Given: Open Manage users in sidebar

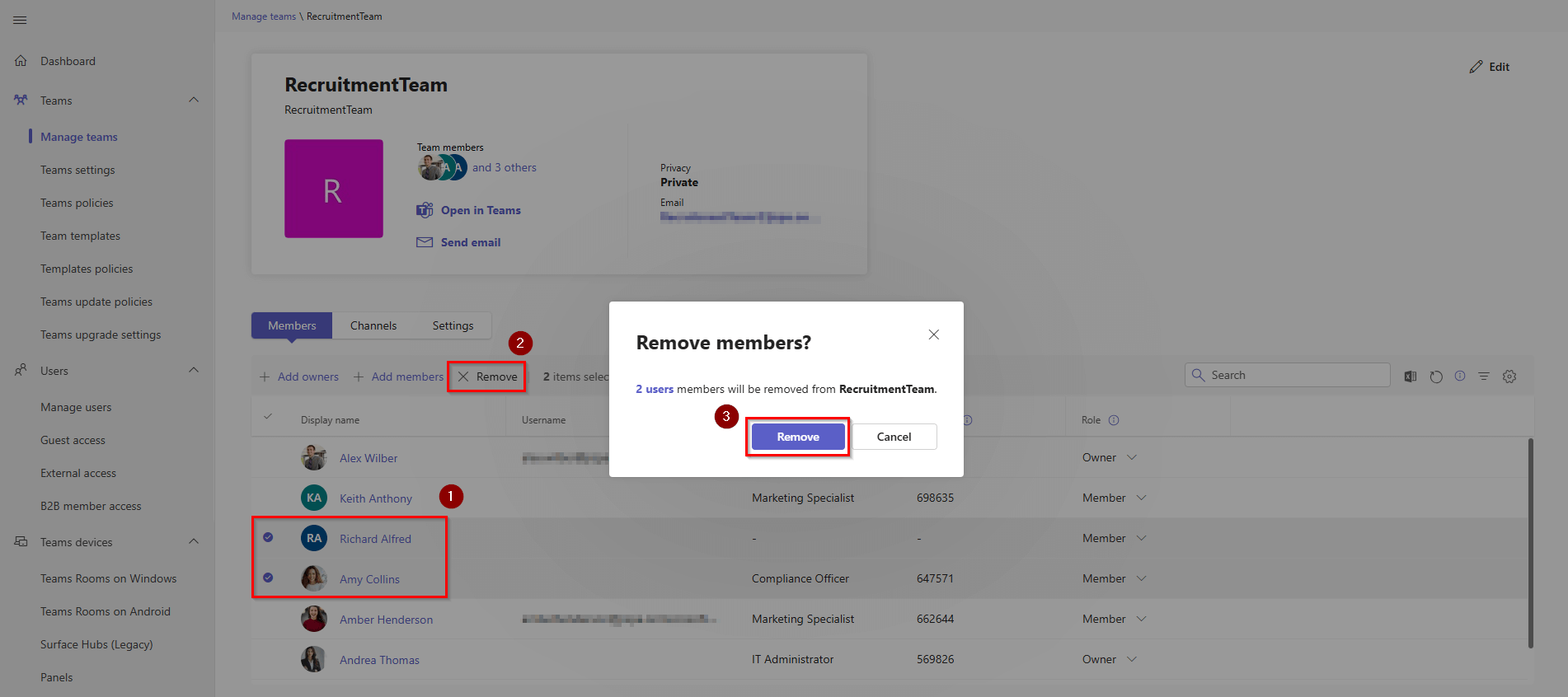Looking at the screenshot, I should (76, 407).
